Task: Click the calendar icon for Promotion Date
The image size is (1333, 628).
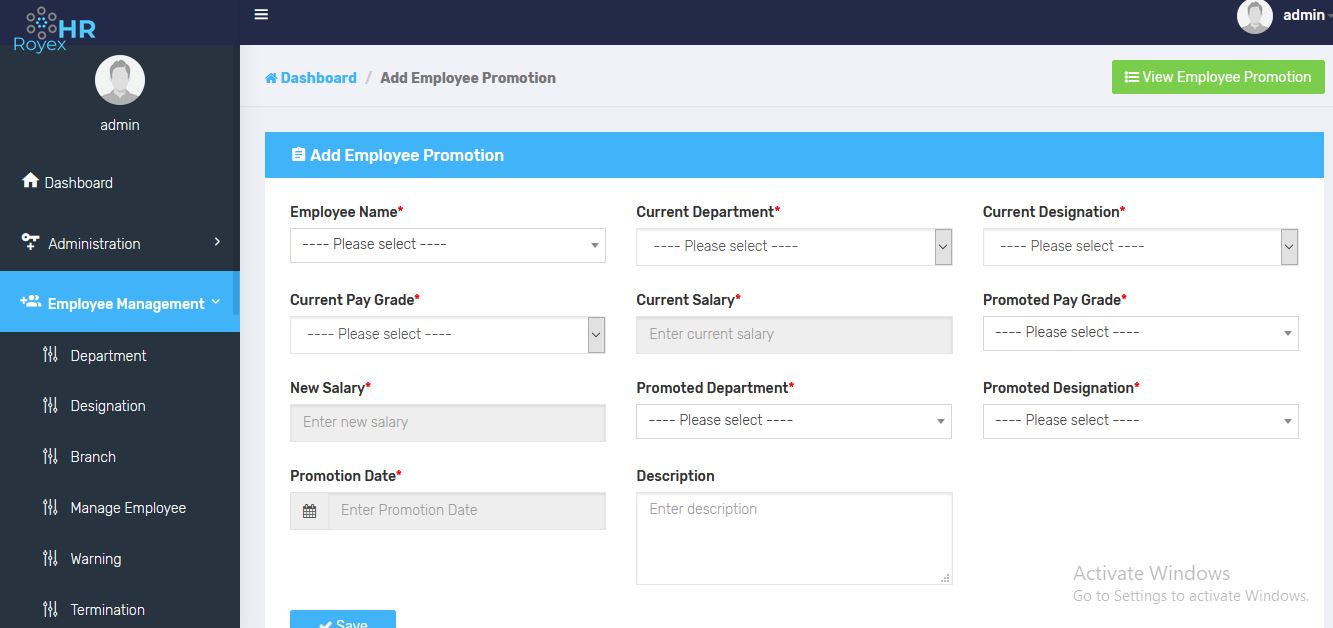Action: coord(309,511)
